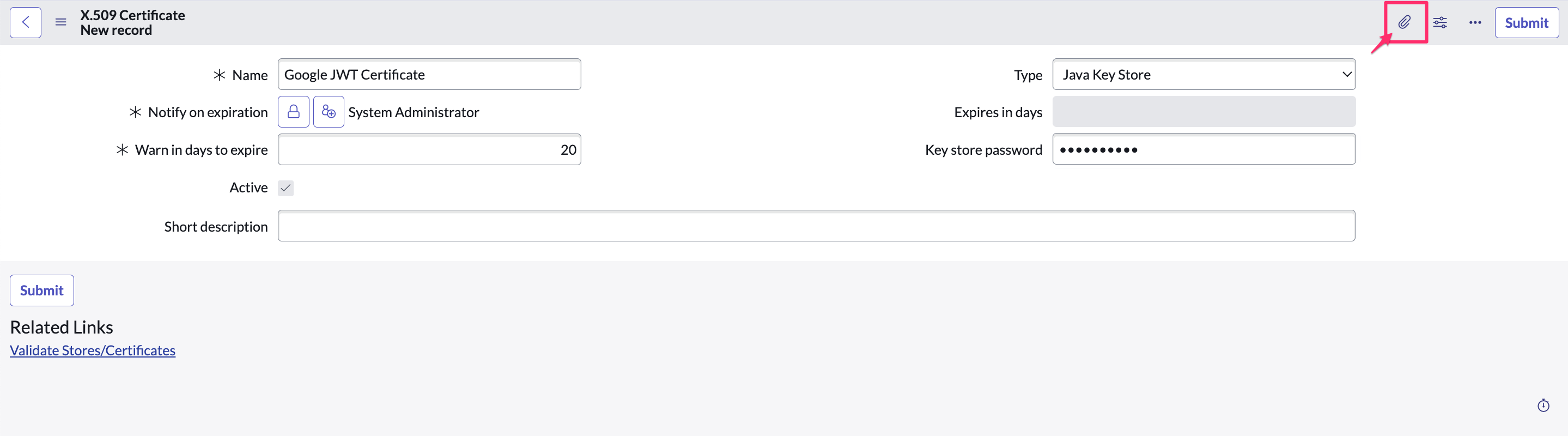The width and height of the screenshot is (1568, 436).
Task: Click the Key store password field
Action: tap(1204, 149)
